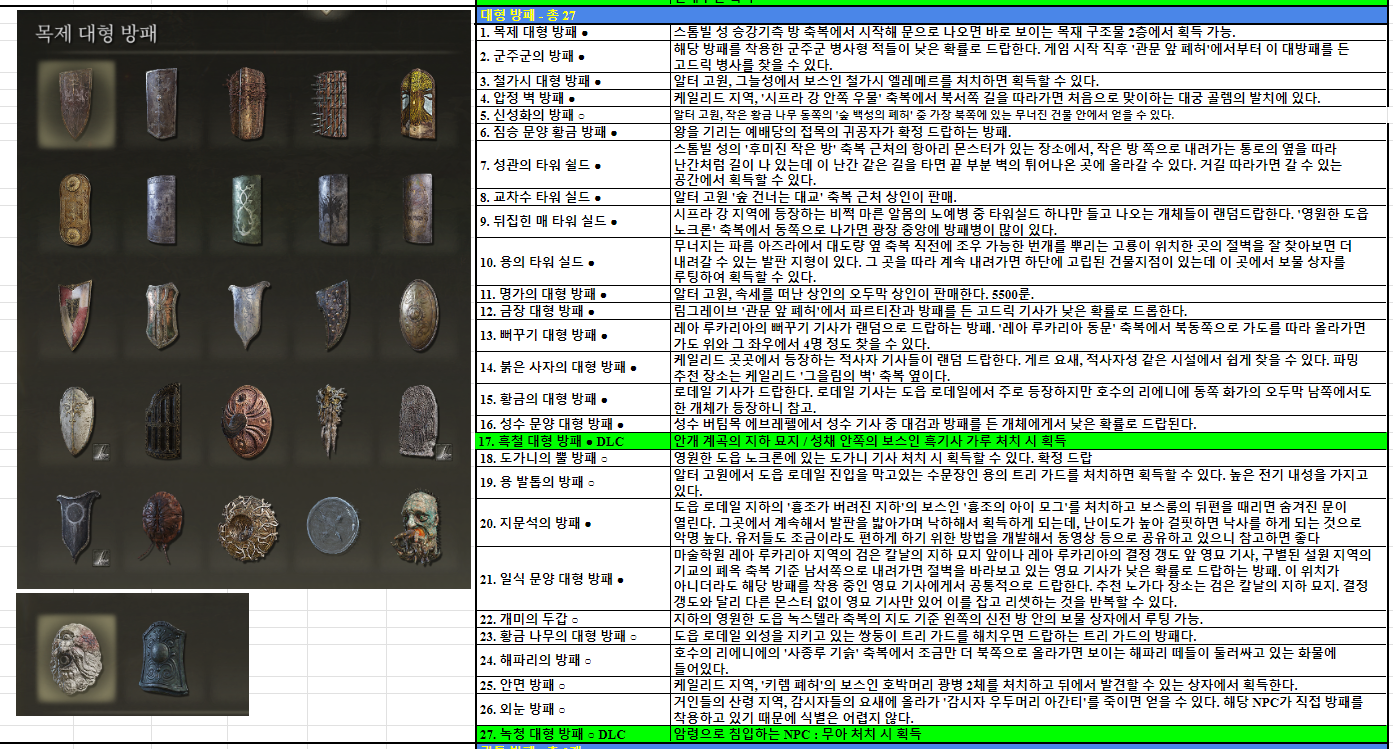Click the name cell '21. 일식 문양 대형 방패'

click(x=574, y=580)
